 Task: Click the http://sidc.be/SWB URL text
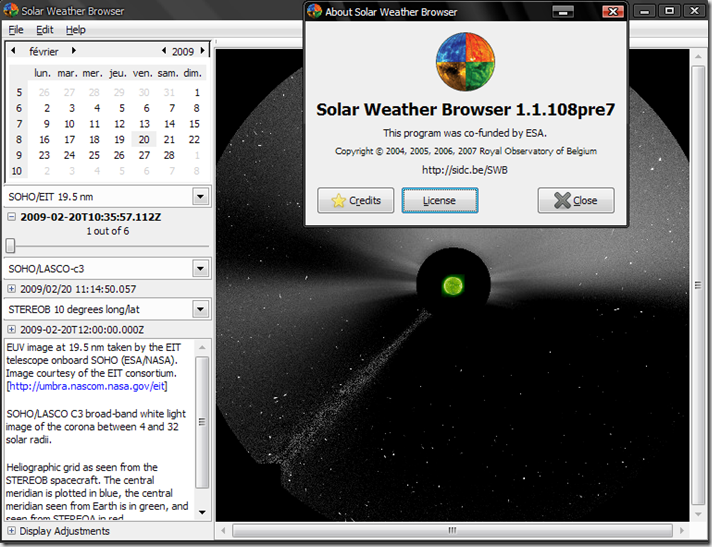(x=465, y=170)
